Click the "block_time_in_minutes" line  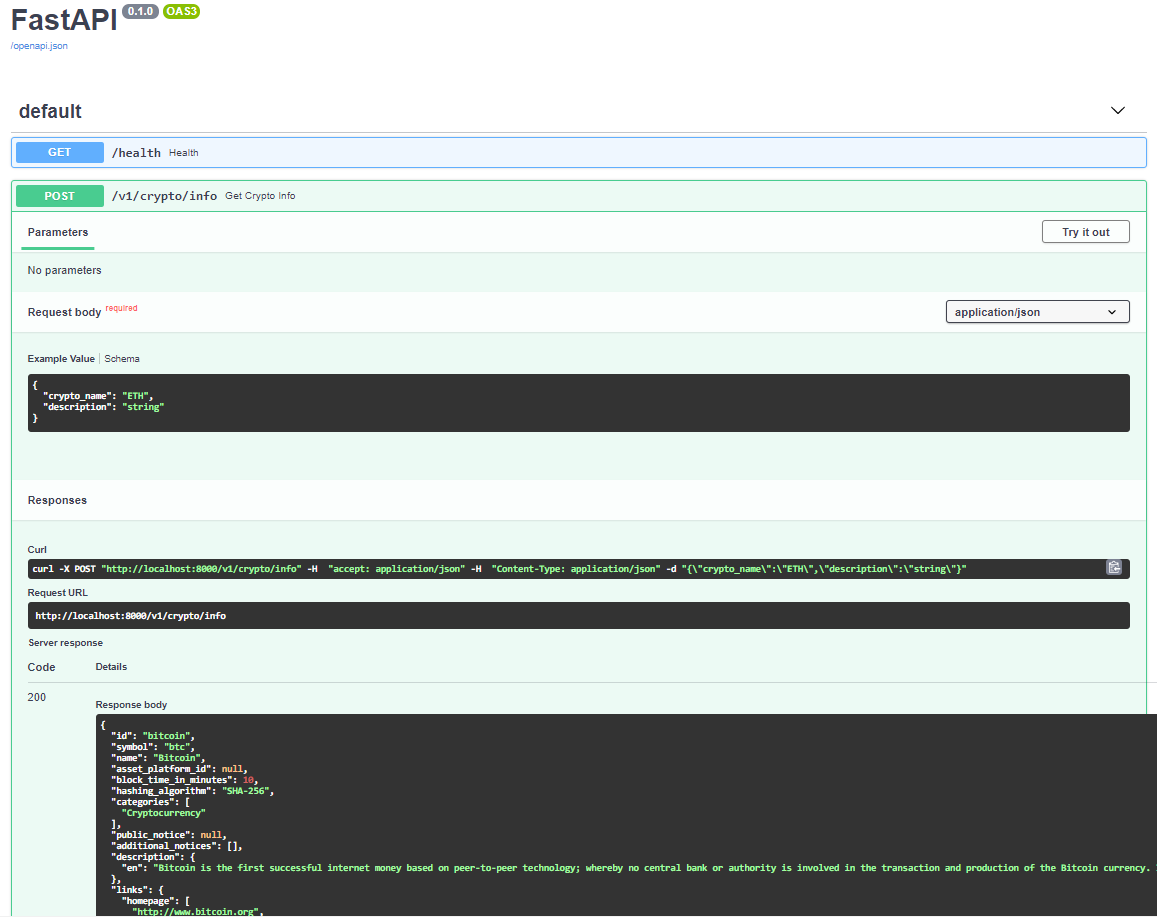[184, 780]
